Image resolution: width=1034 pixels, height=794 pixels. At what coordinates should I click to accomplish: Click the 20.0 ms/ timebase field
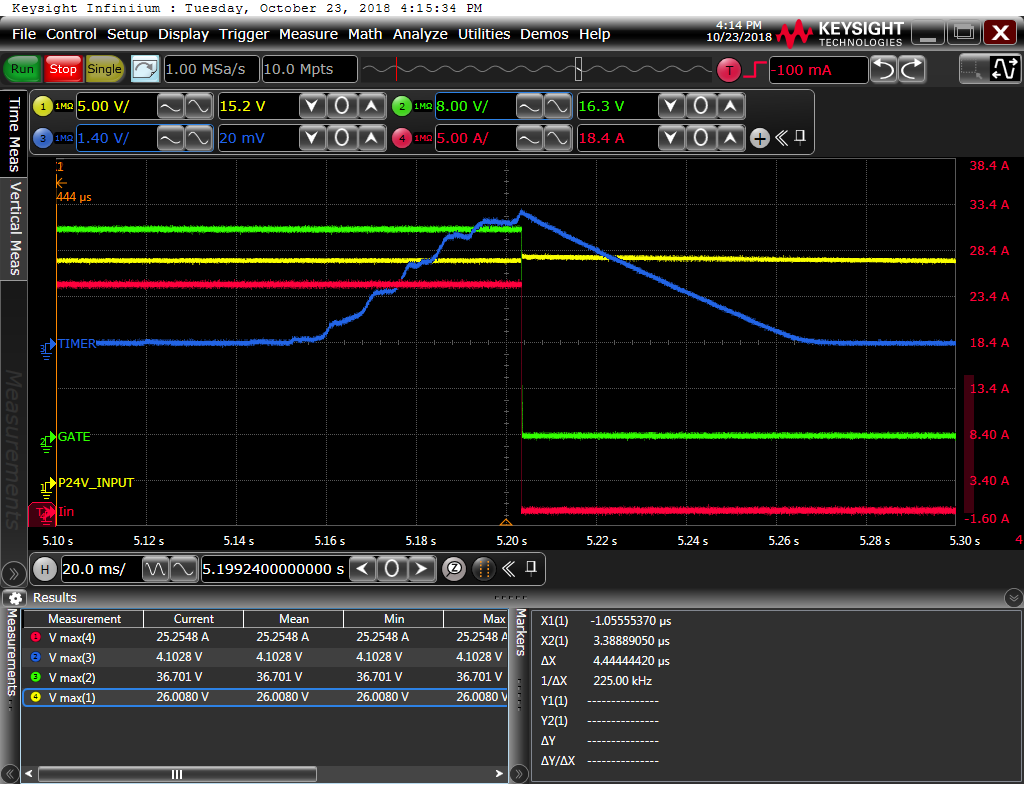pos(100,569)
